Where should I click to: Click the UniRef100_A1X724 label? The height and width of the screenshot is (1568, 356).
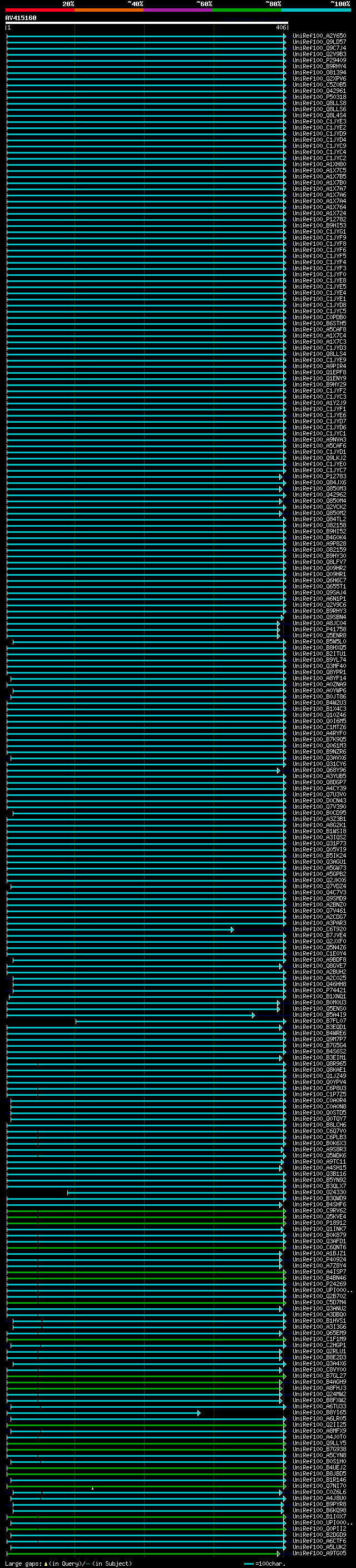(319, 214)
